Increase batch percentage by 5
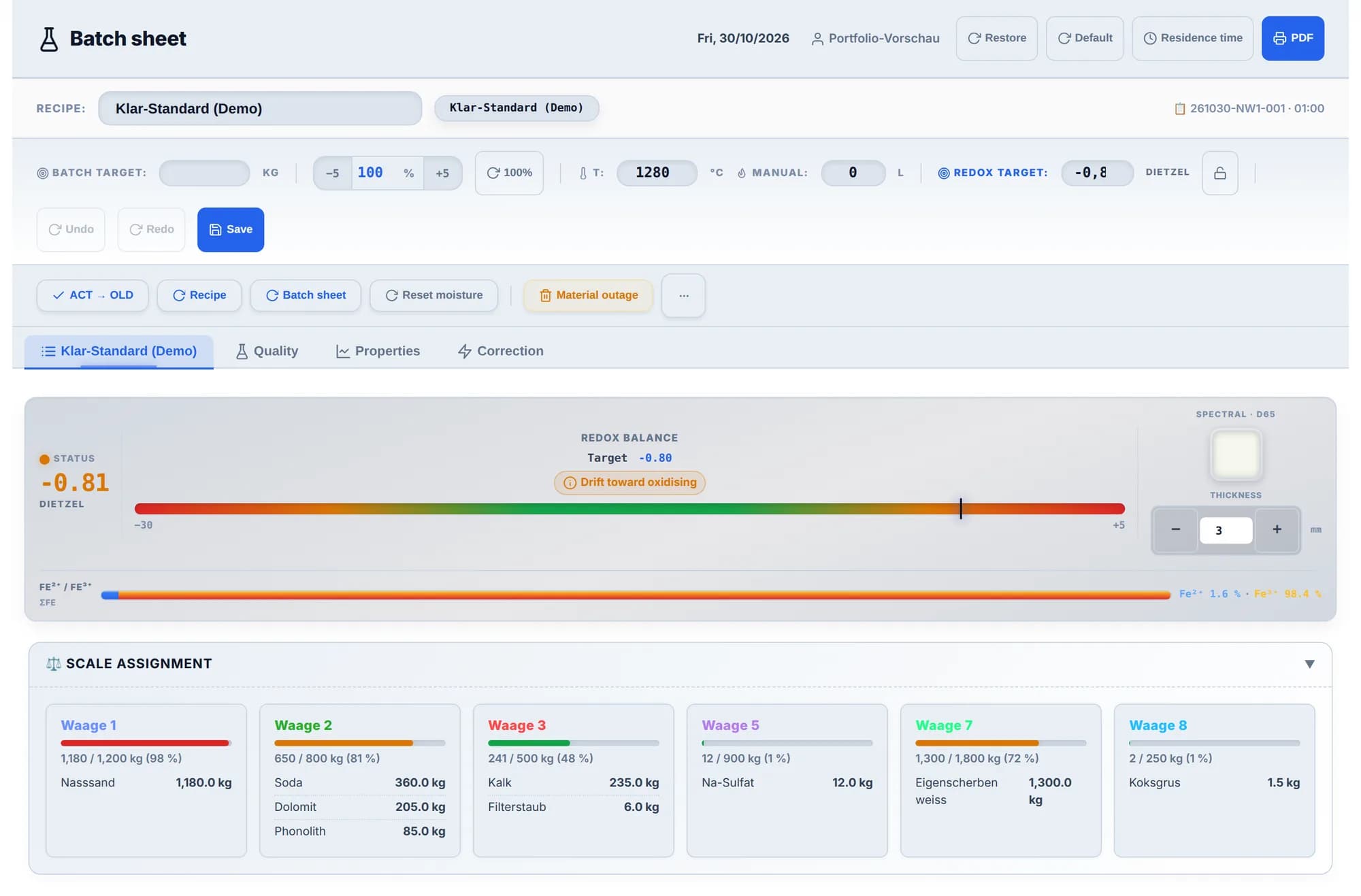 point(442,173)
